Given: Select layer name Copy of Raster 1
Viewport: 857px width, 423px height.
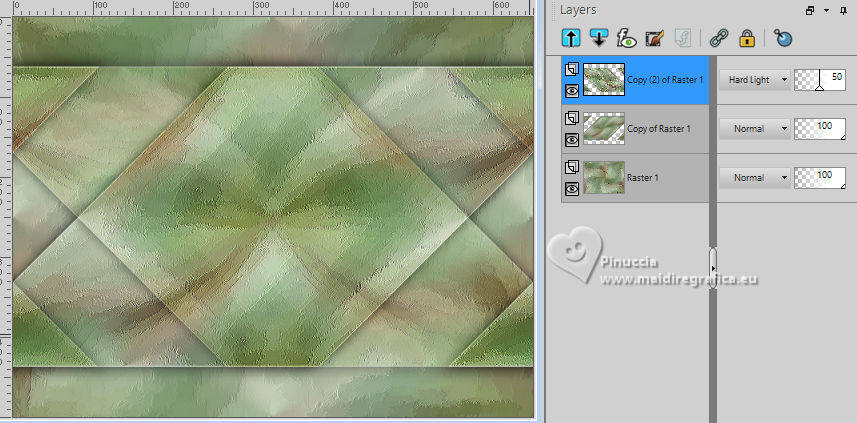Looking at the screenshot, I should click(x=659, y=128).
